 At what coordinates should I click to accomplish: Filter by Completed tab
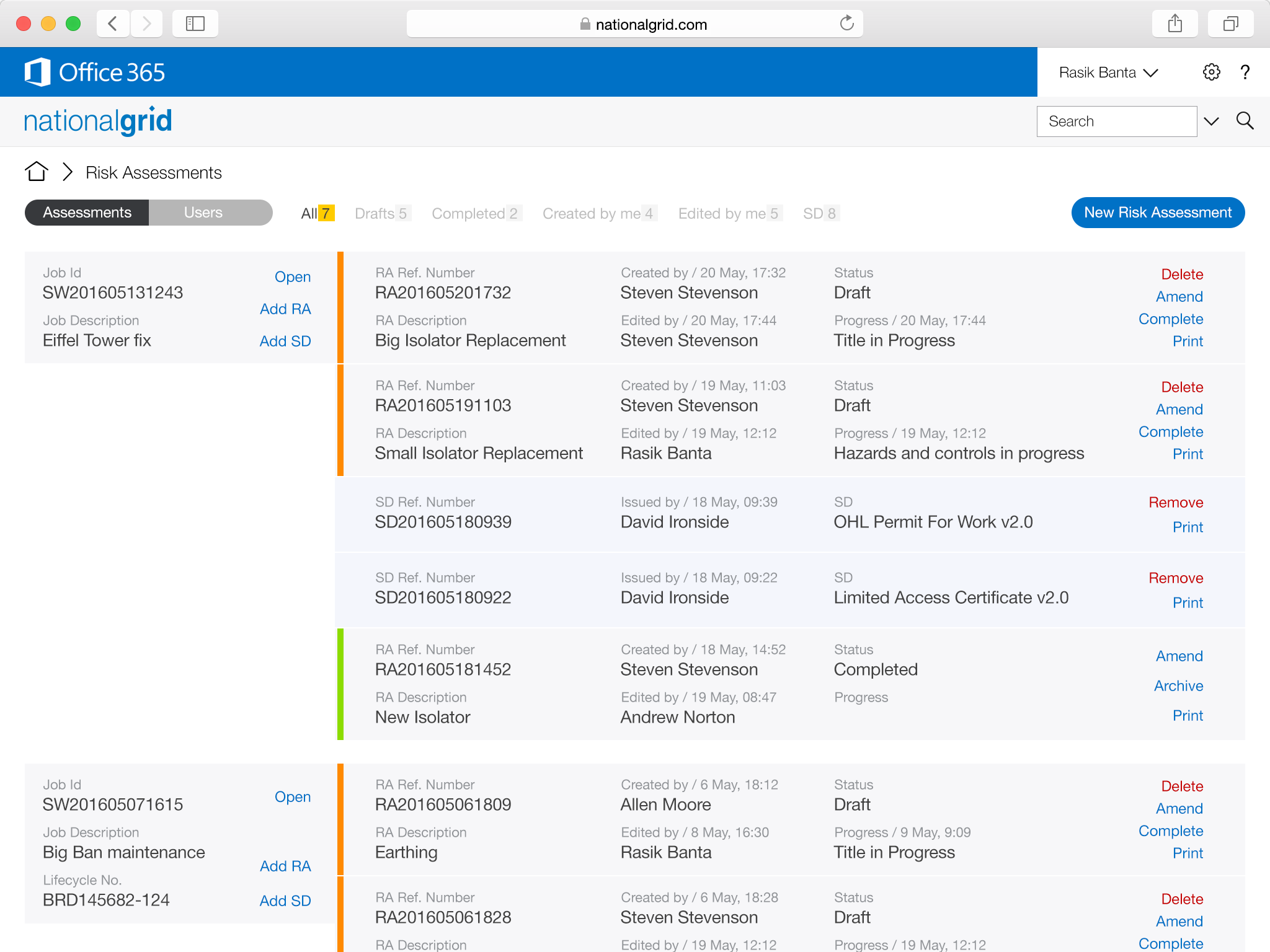tap(476, 214)
